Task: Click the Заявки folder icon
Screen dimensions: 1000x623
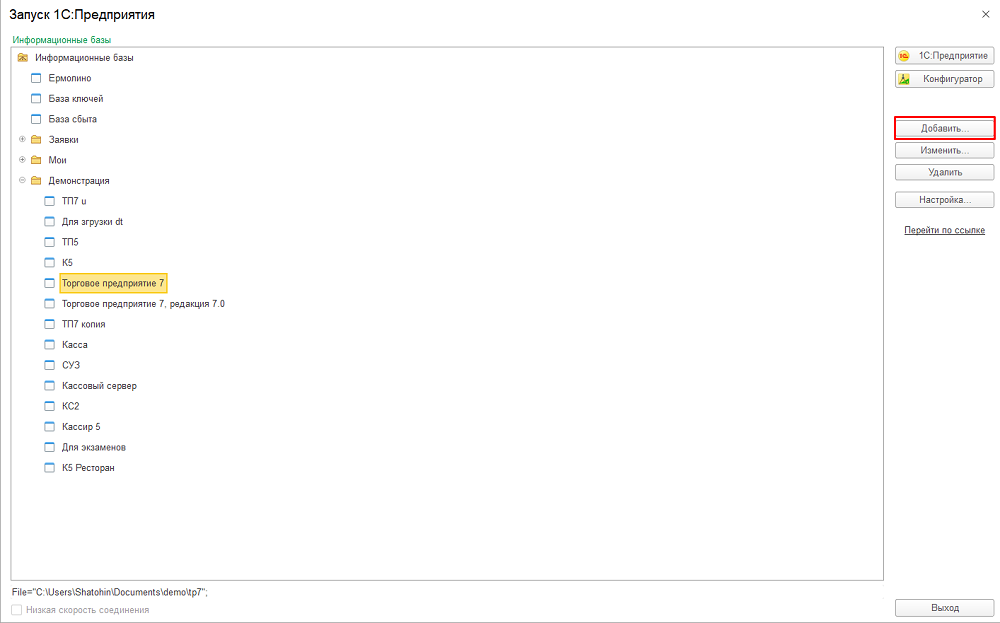Action: pos(36,140)
